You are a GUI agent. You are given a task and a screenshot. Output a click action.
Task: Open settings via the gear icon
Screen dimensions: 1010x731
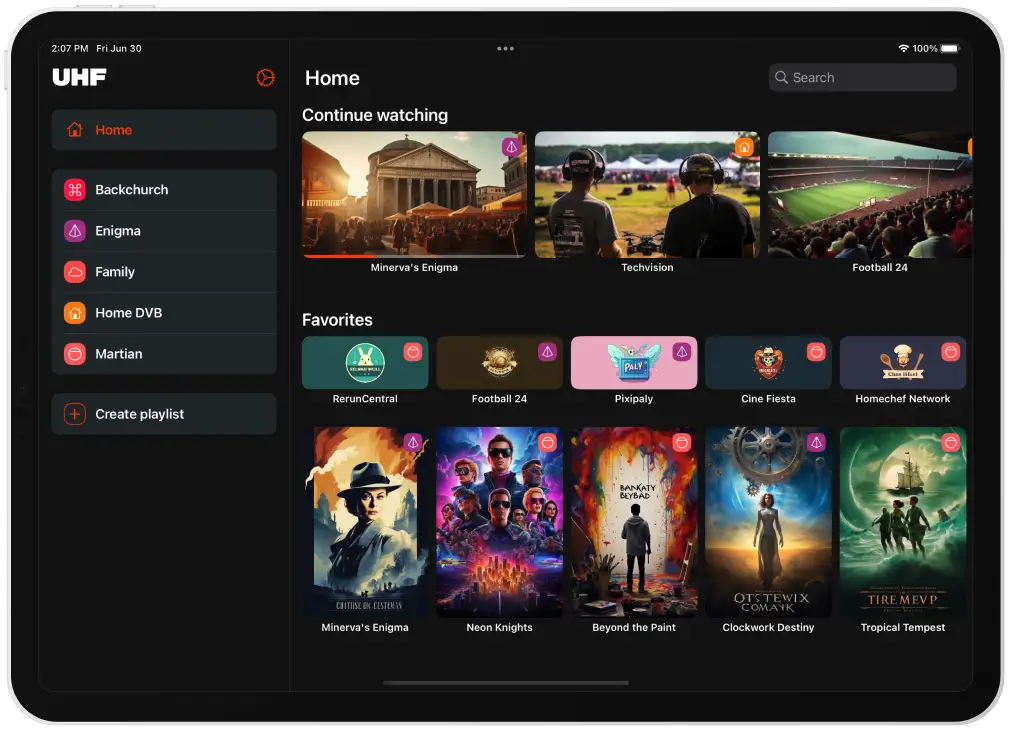click(264, 77)
